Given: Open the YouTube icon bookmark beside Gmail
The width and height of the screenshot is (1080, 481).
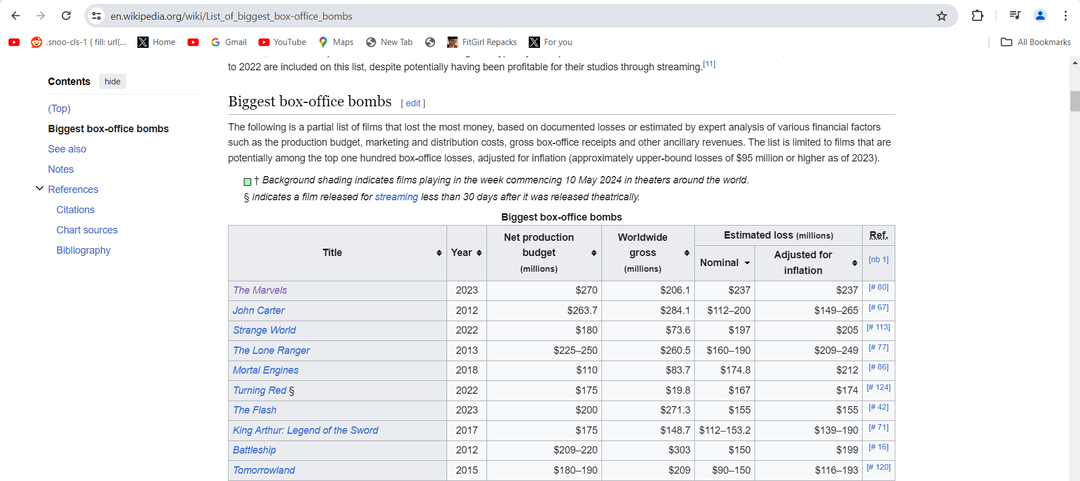Looking at the screenshot, I should pyautogui.click(x=193, y=42).
